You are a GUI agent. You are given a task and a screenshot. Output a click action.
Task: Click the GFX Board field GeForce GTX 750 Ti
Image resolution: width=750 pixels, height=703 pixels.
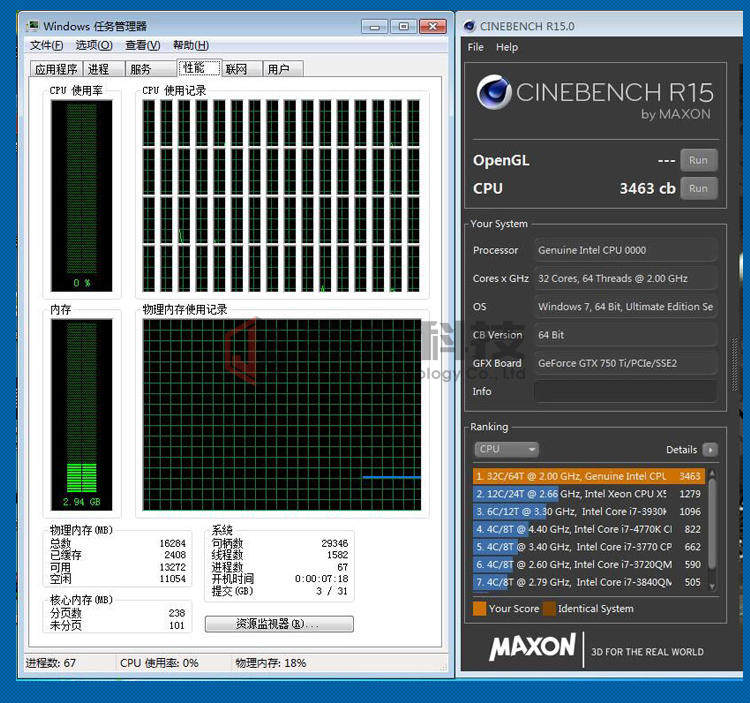(x=626, y=363)
